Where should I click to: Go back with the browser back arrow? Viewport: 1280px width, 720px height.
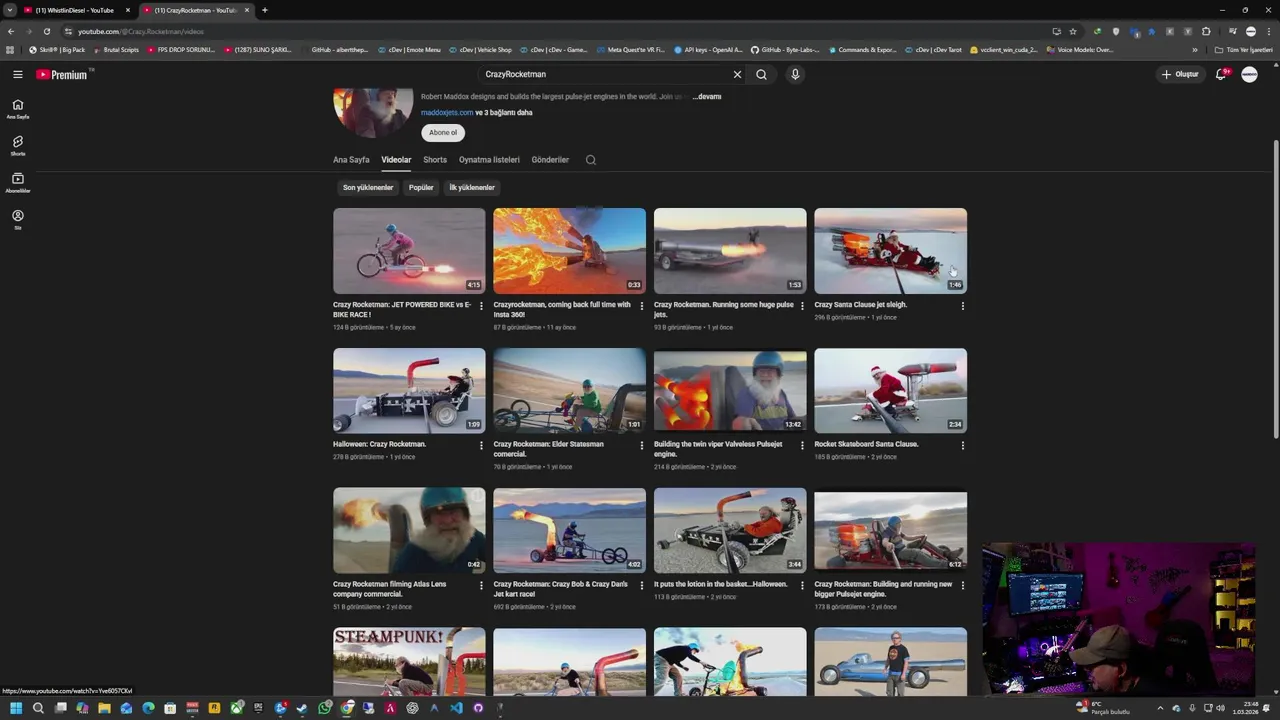(x=11, y=31)
